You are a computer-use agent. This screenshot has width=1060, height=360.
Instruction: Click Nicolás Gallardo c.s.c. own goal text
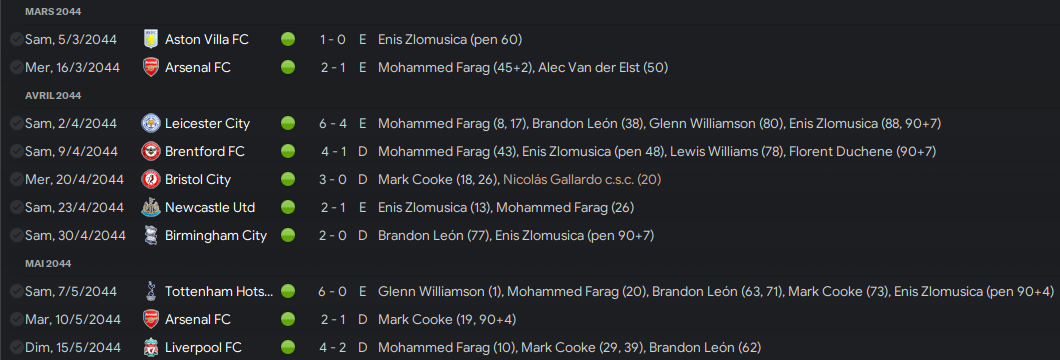581,180
